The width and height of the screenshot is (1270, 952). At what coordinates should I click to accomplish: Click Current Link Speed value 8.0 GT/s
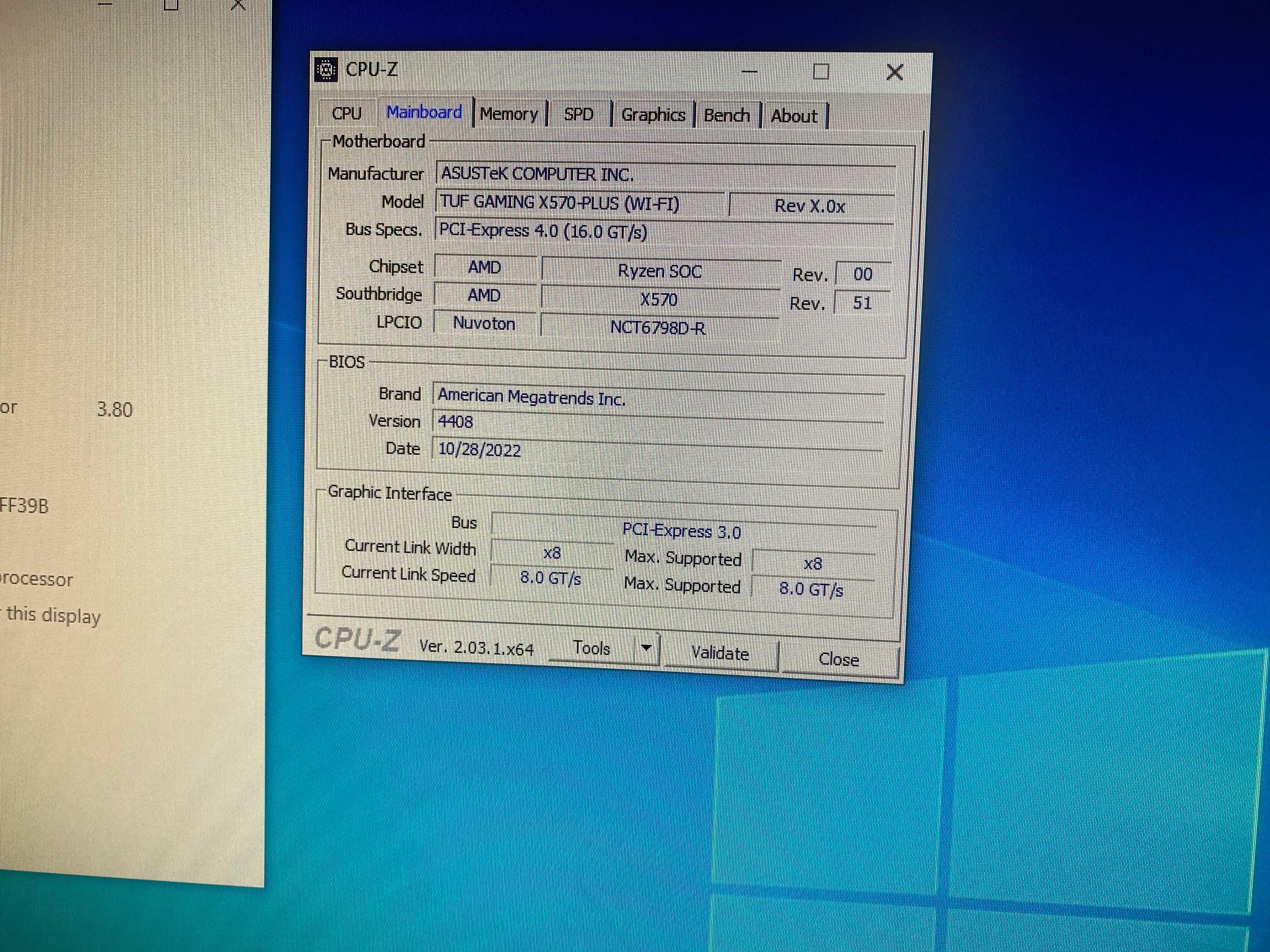[x=551, y=578]
